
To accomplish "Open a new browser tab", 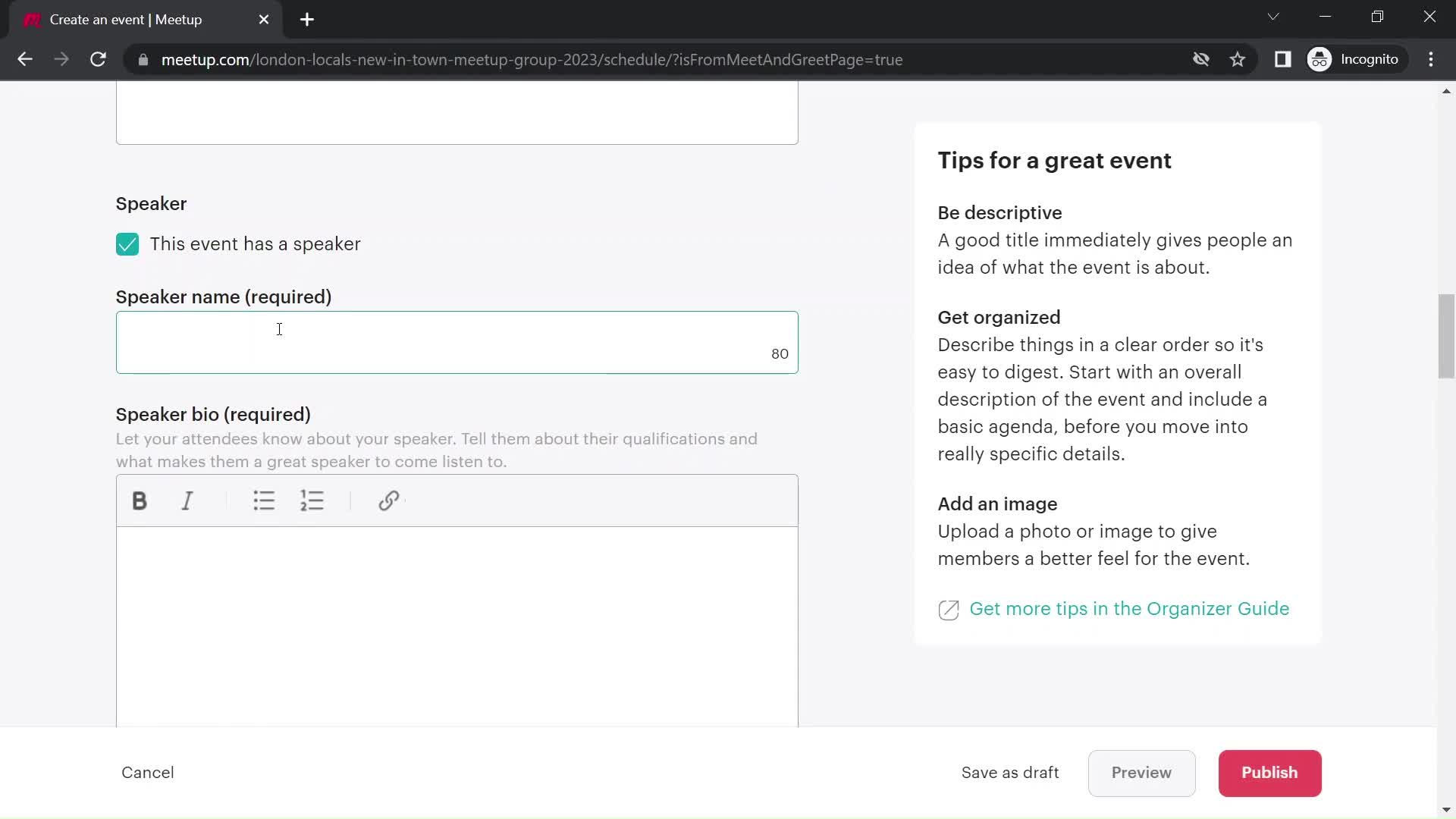I will 307,20.
